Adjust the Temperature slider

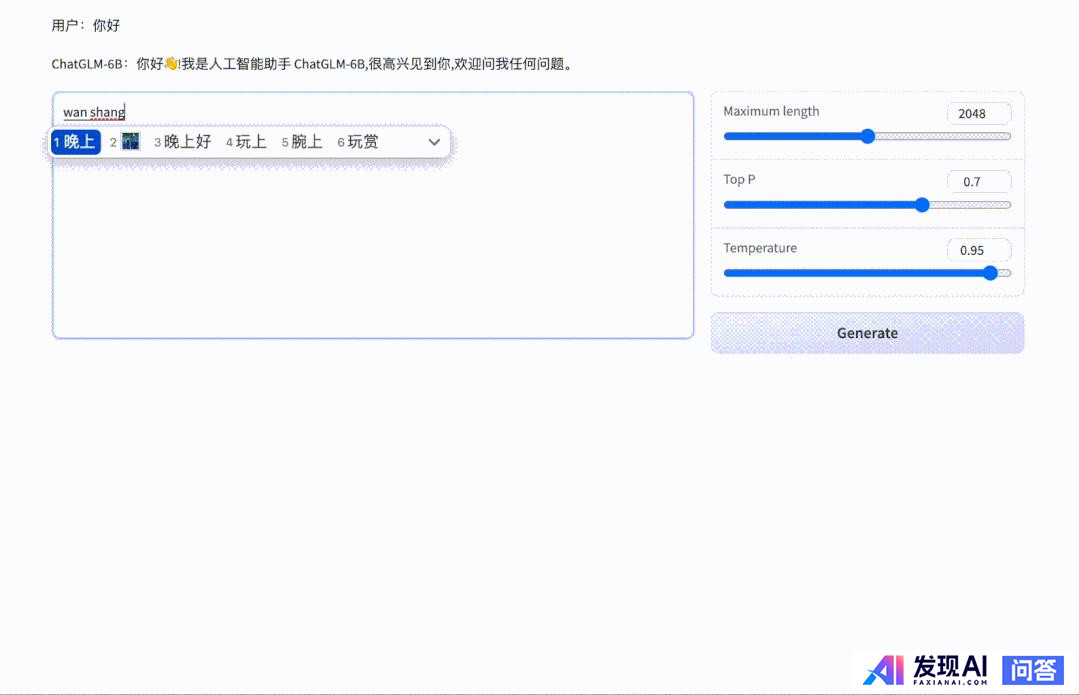pos(867,273)
